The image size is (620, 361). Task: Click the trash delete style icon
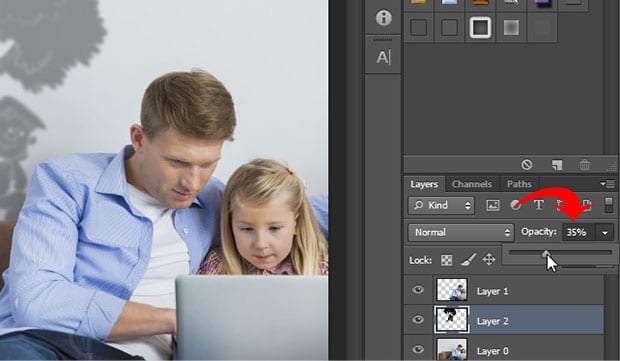(x=585, y=164)
